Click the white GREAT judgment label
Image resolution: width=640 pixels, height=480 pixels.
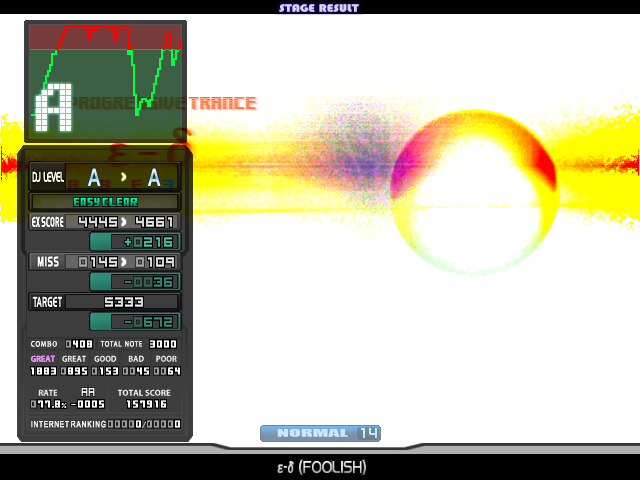[x=74, y=359]
